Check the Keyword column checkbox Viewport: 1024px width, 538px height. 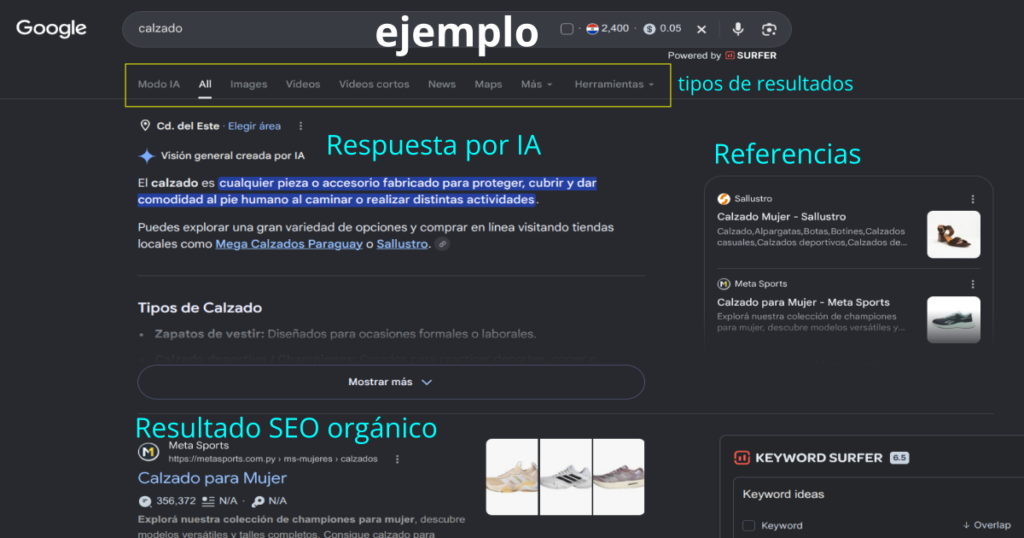748,526
